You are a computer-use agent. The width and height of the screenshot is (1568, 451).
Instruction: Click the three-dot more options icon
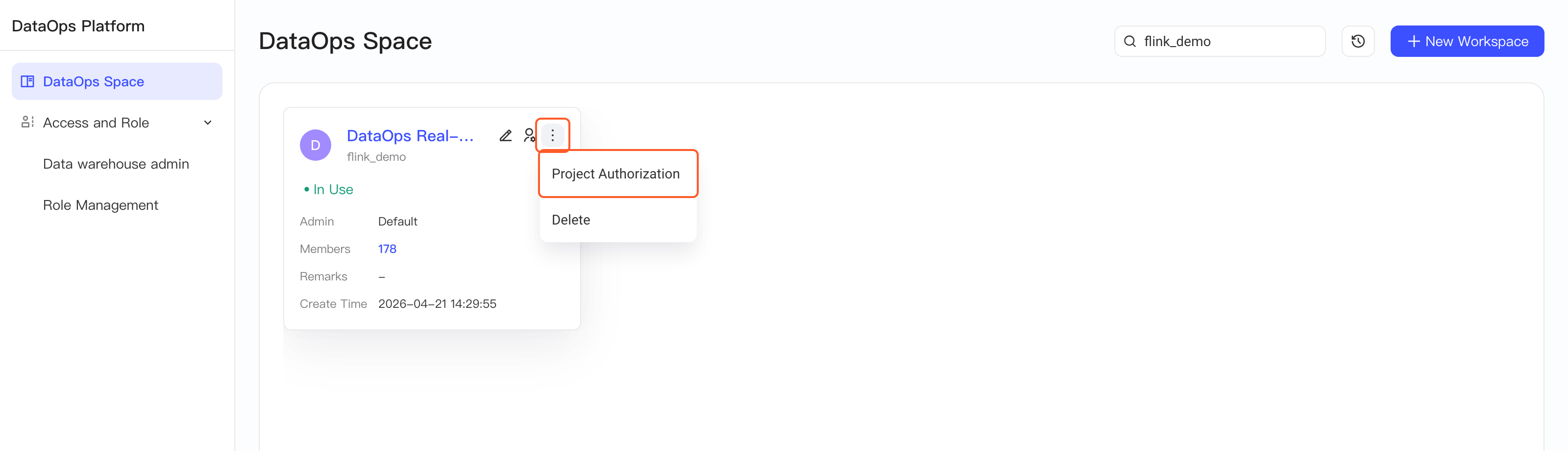click(x=553, y=135)
